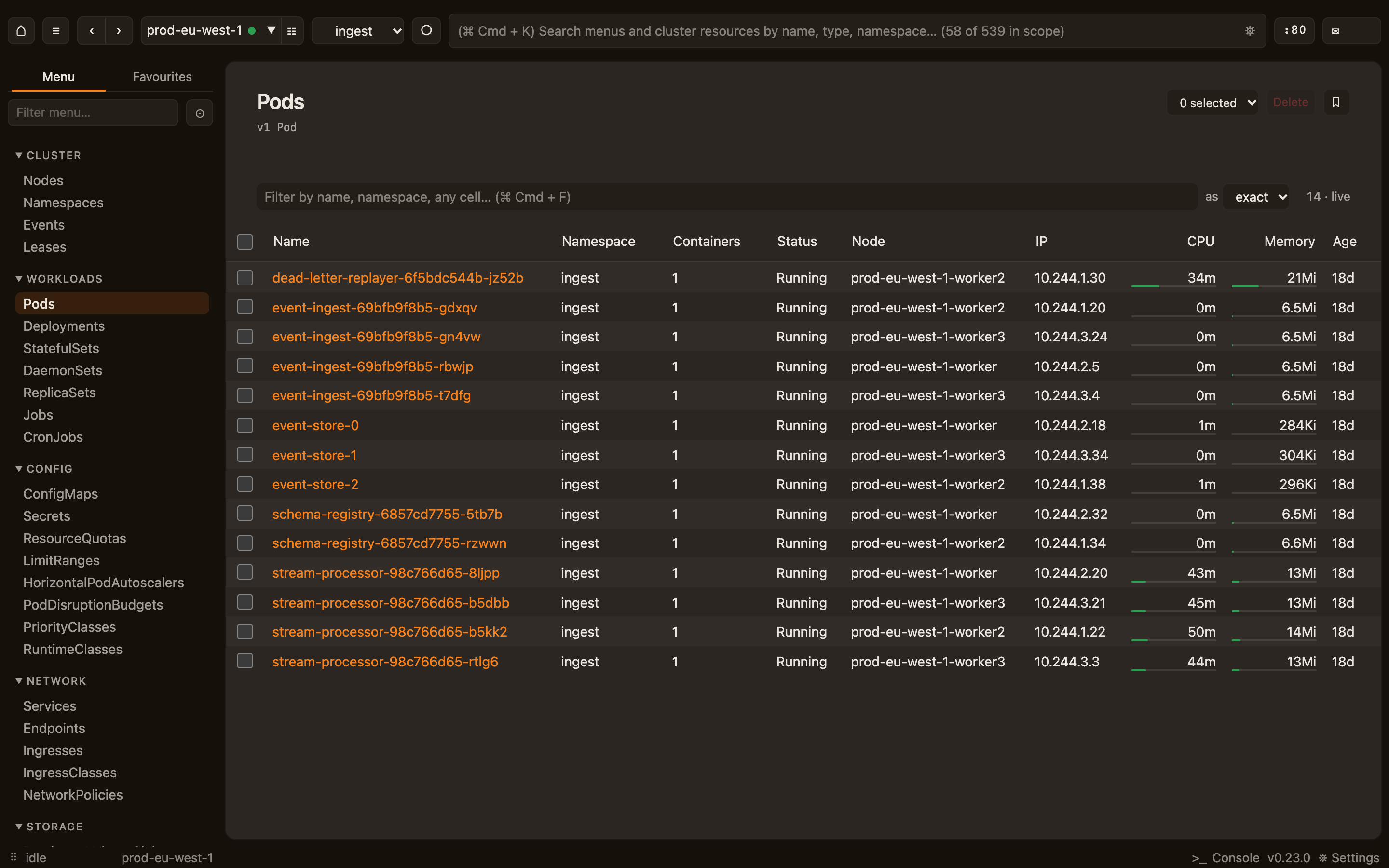Bookmark the Pods view
This screenshot has height=868, width=1389.
tap(1336, 102)
